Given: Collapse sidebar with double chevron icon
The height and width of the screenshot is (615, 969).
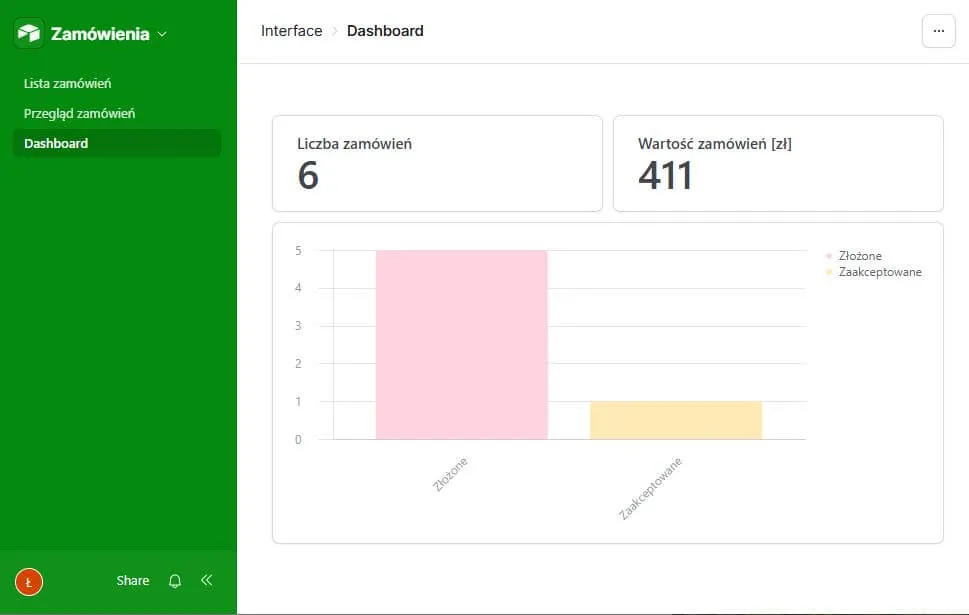Looking at the screenshot, I should pyautogui.click(x=207, y=580).
